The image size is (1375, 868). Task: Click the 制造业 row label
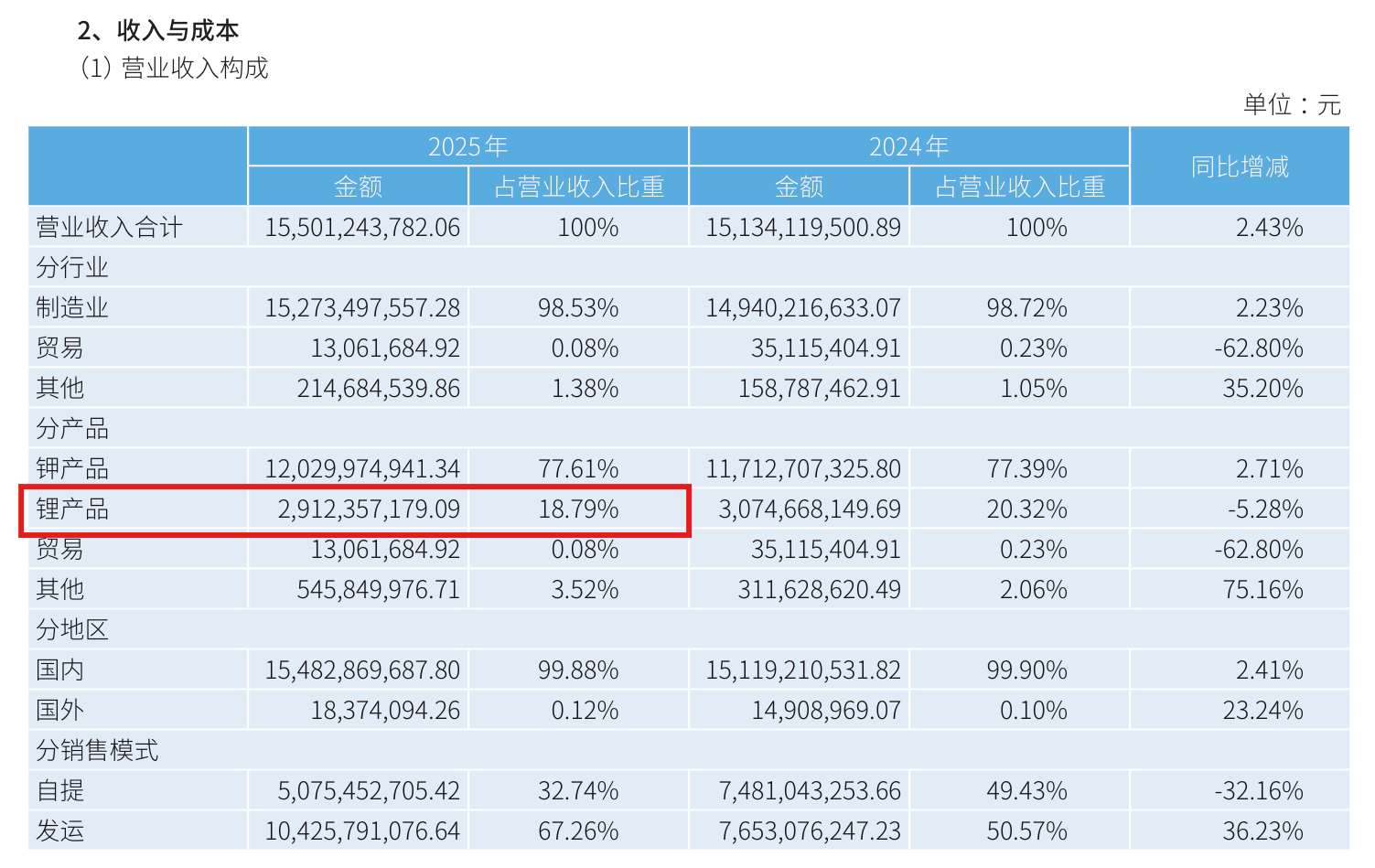click(x=72, y=307)
